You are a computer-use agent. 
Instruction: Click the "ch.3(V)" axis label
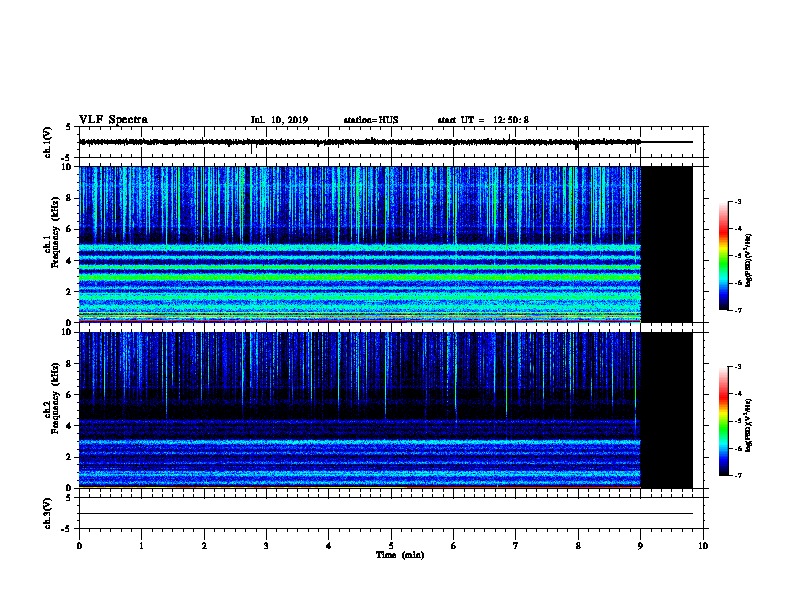point(47,514)
